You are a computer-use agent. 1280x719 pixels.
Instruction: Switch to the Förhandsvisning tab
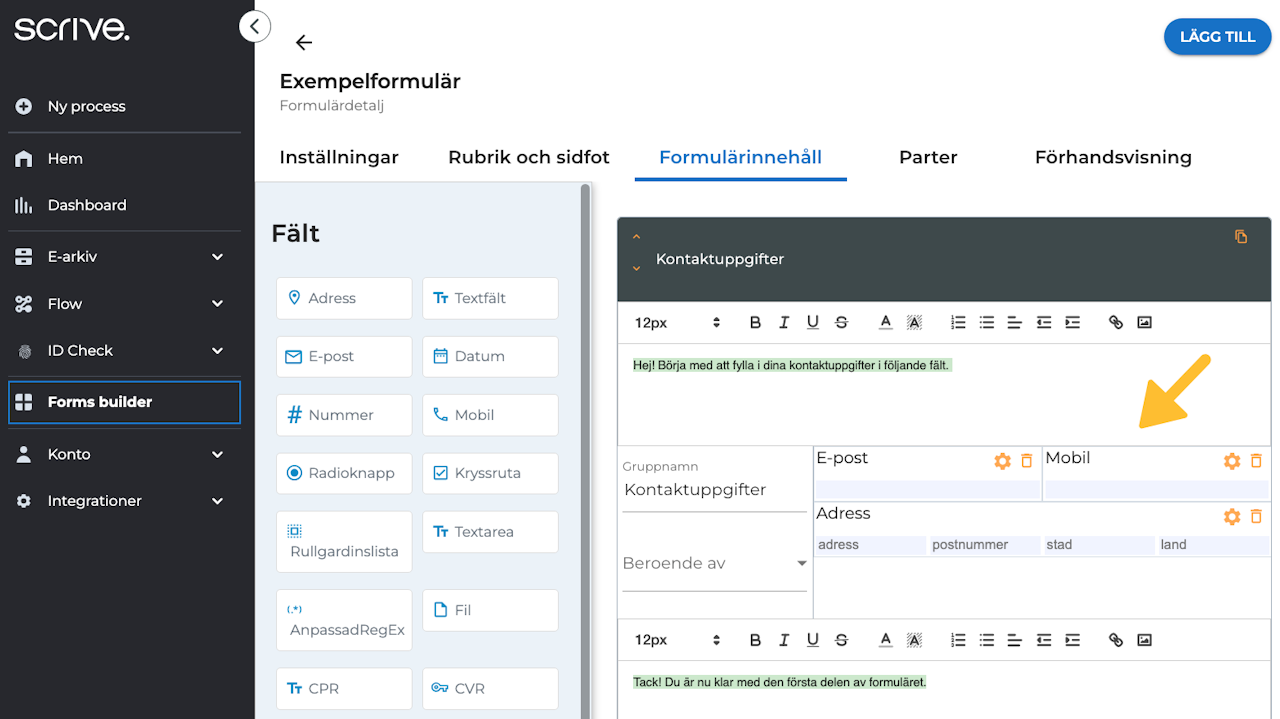(x=1113, y=157)
